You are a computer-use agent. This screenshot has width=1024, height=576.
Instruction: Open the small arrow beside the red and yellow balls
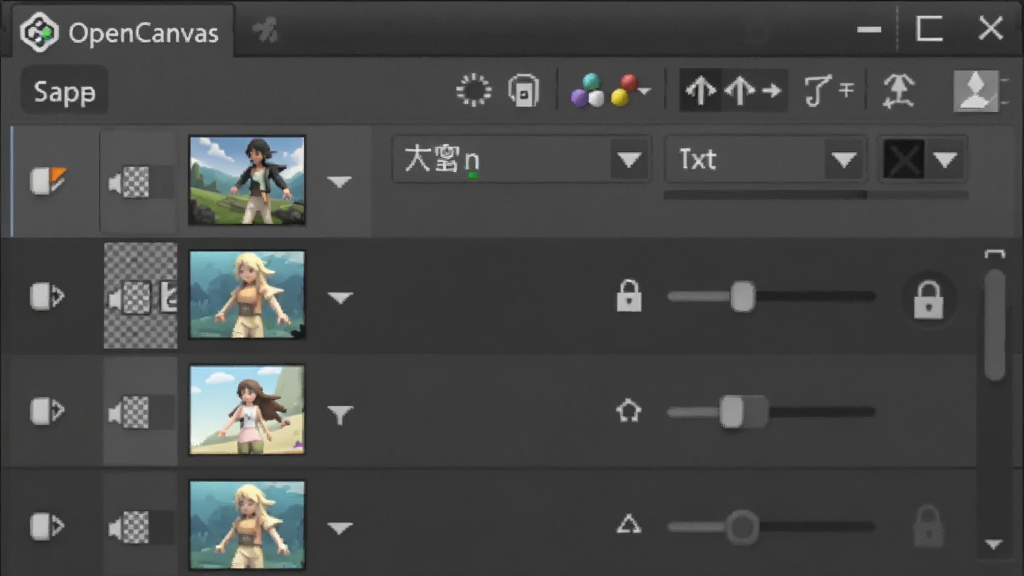pyautogui.click(x=645, y=91)
